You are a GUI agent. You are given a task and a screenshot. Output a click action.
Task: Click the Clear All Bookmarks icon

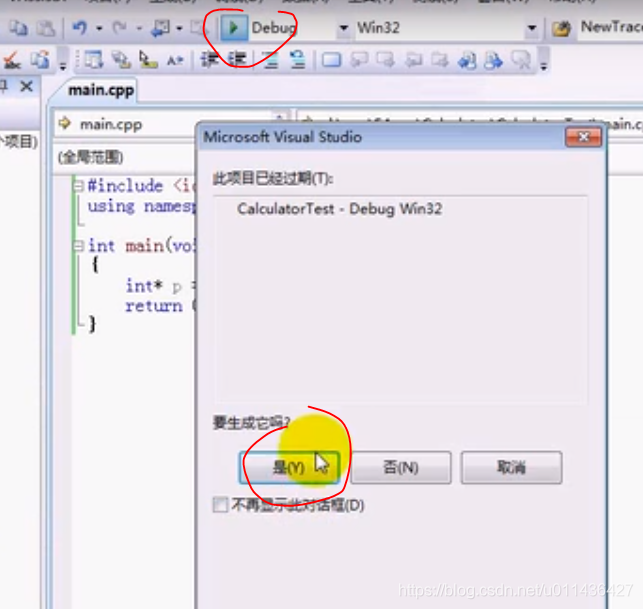click(521, 60)
